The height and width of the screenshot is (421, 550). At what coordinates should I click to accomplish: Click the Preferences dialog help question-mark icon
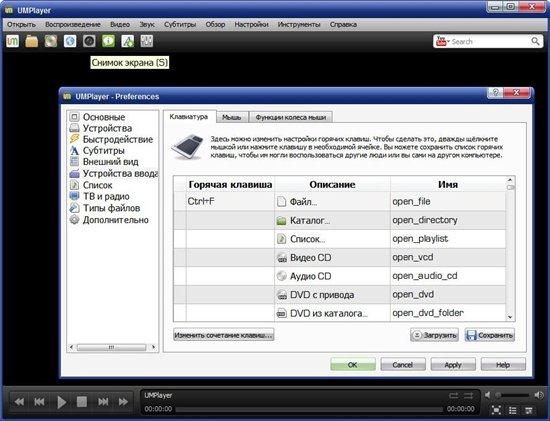point(495,93)
